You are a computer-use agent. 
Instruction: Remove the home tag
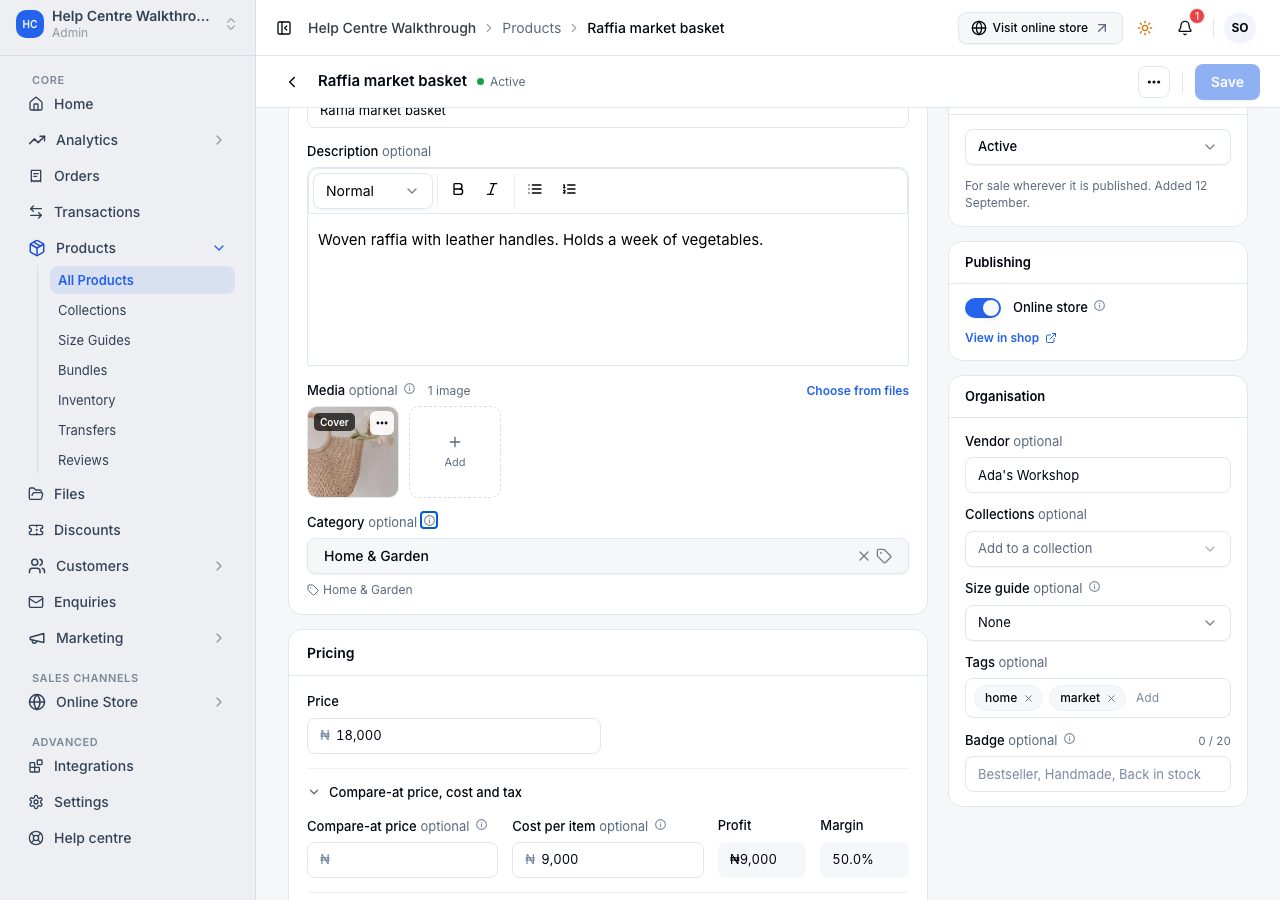pos(1028,698)
